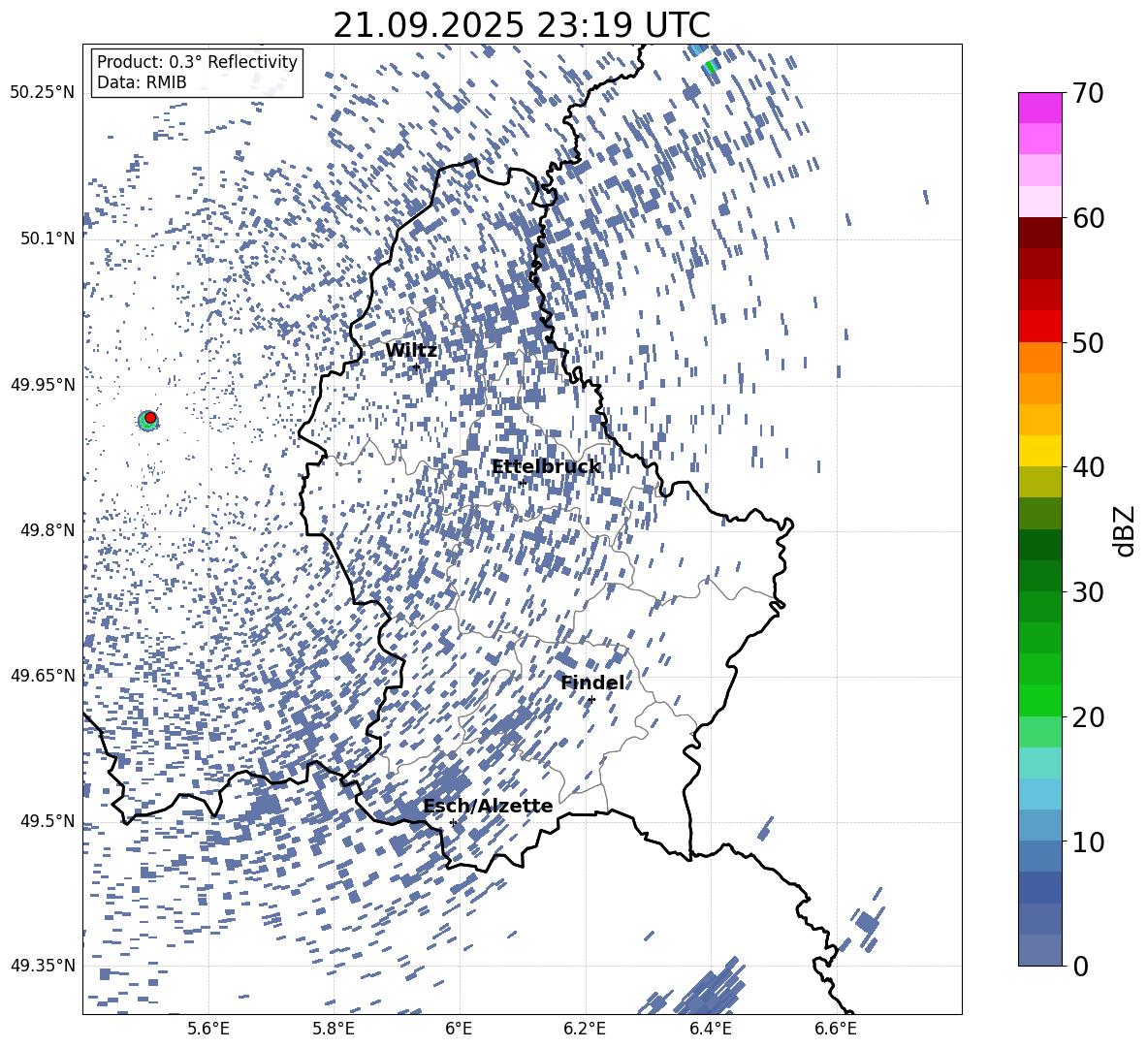Click the 49.35°N latitude label
The width and height of the screenshot is (1148, 1048).
pyautogui.click(x=43, y=966)
